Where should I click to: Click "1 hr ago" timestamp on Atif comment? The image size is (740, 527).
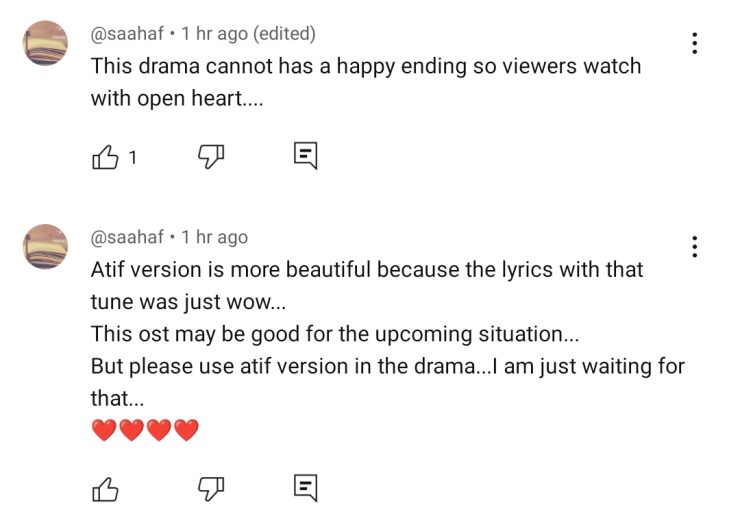[x=214, y=237]
